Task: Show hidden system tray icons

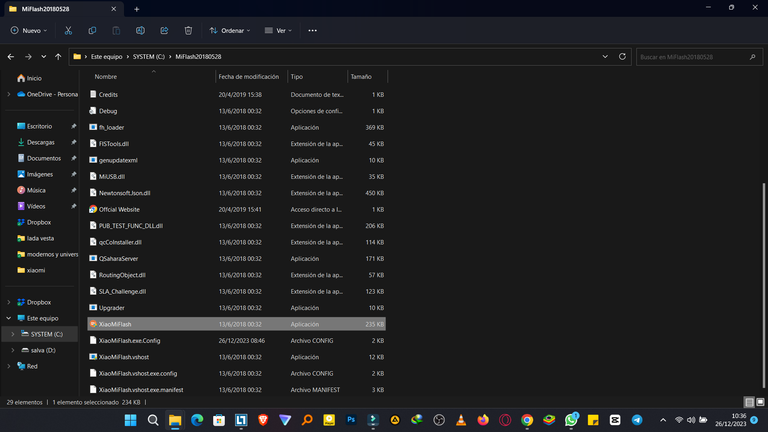Action: pyautogui.click(x=663, y=420)
